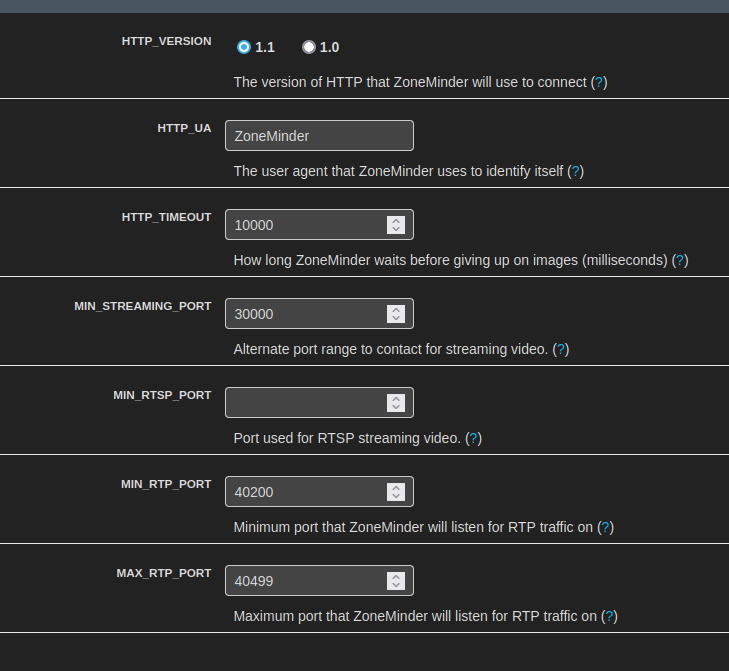Open help for MAX_RTP_PORT setting

click(x=609, y=616)
